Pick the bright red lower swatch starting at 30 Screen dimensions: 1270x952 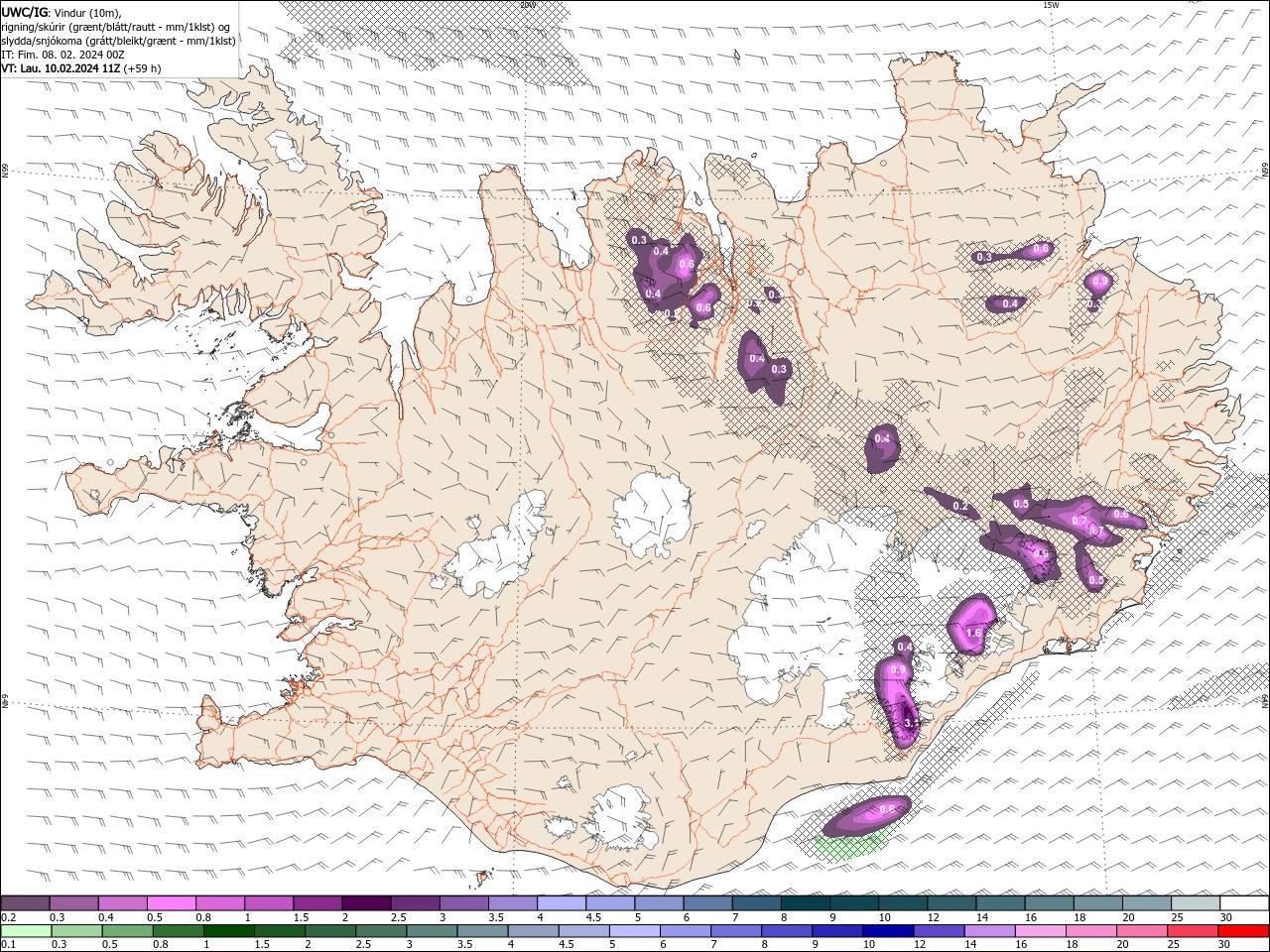(x=1243, y=931)
